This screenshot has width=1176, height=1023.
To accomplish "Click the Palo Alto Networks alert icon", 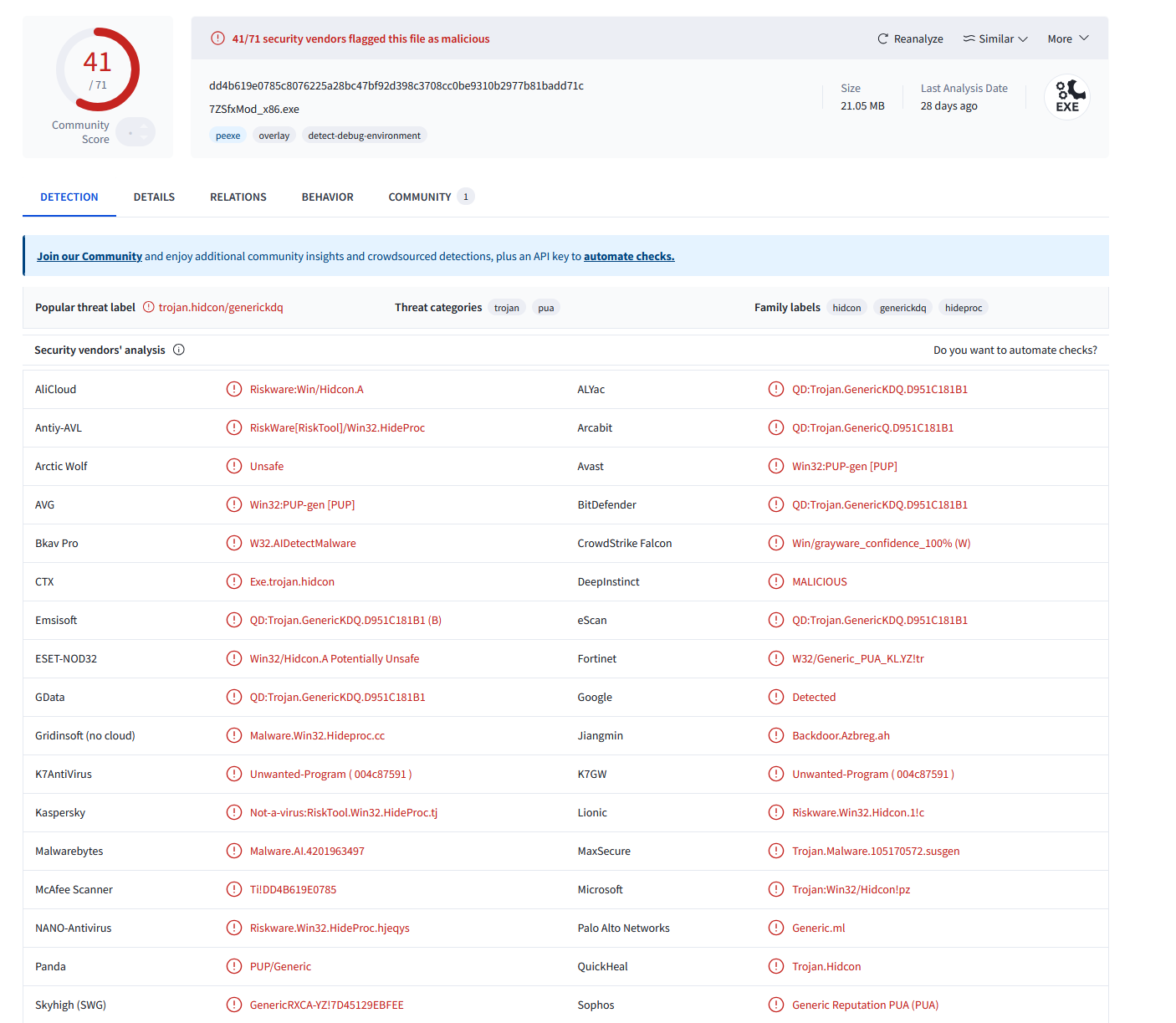I will [x=776, y=928].
